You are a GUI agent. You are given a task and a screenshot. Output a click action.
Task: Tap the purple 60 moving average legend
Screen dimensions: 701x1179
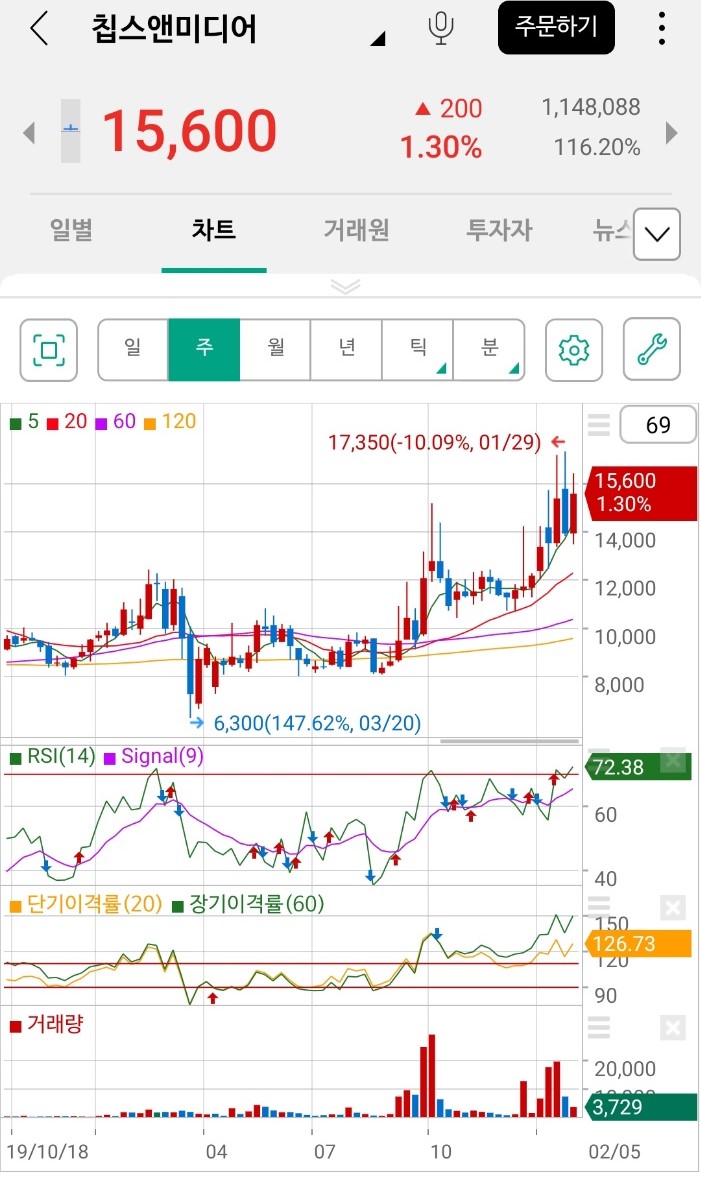(x=115, y=421)
